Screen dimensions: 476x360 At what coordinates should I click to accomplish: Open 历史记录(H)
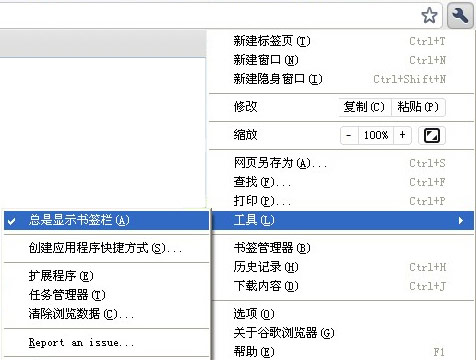343,267
